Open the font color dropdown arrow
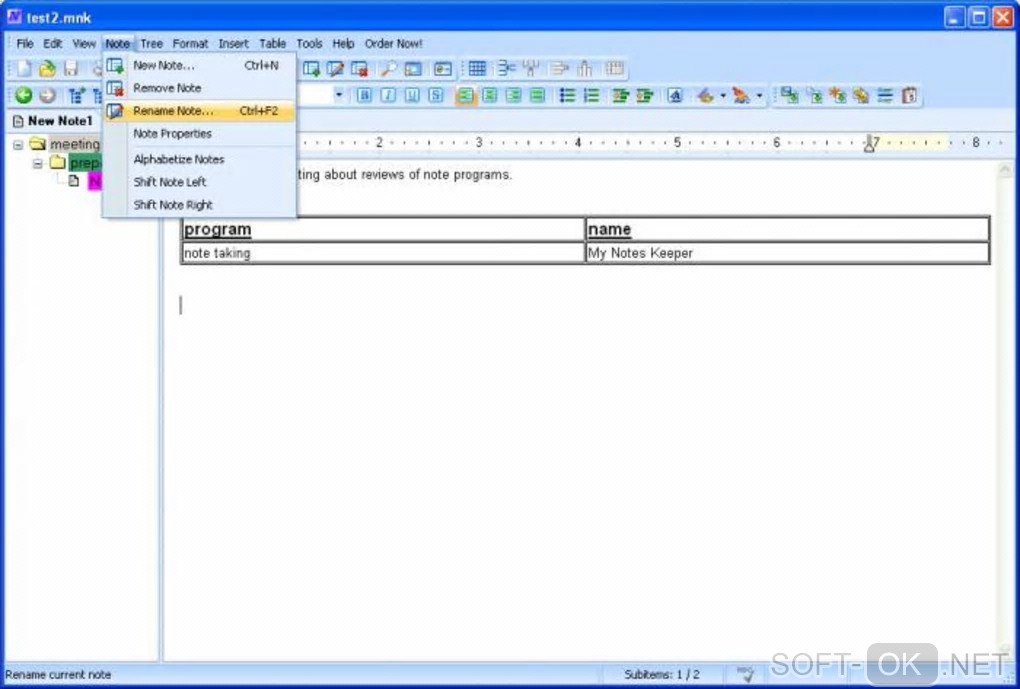 click(x=759, y=96)
